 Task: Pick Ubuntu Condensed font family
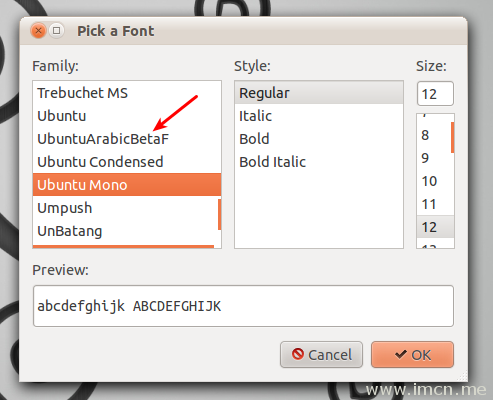coord(127,162)
